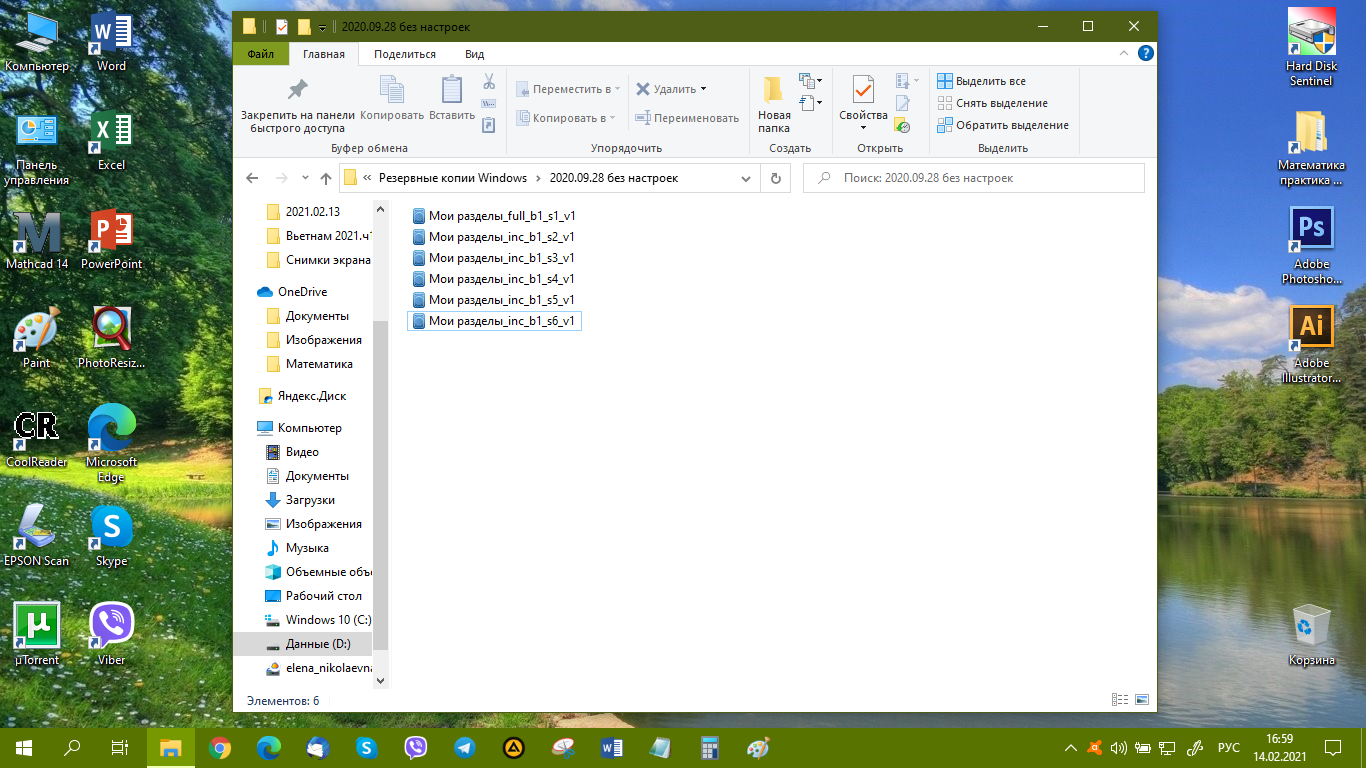Click the folder search input field
Image resolution: width=1366 pixels, height=768 pixels.
pos(974,178)
